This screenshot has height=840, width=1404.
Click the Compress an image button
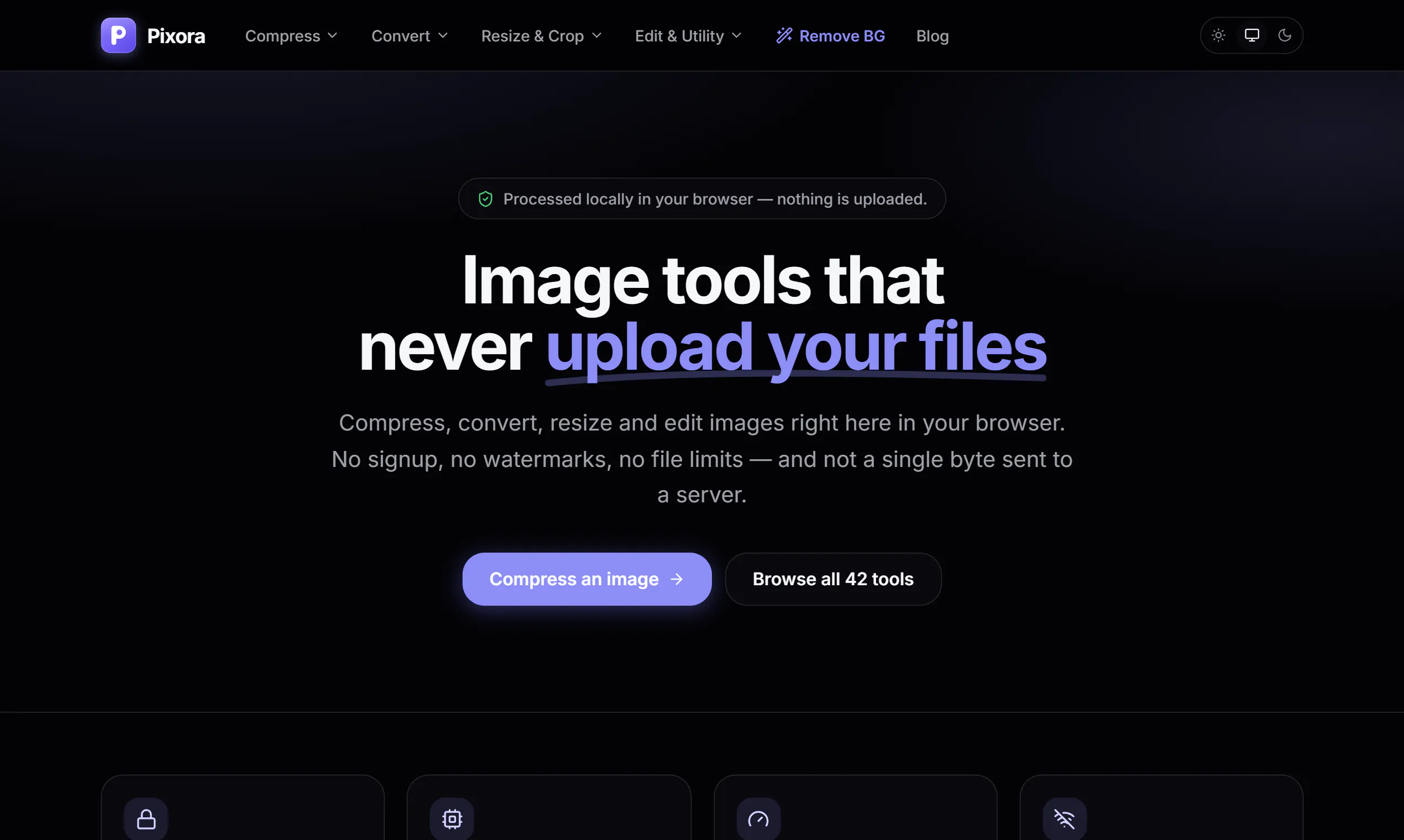587,579
